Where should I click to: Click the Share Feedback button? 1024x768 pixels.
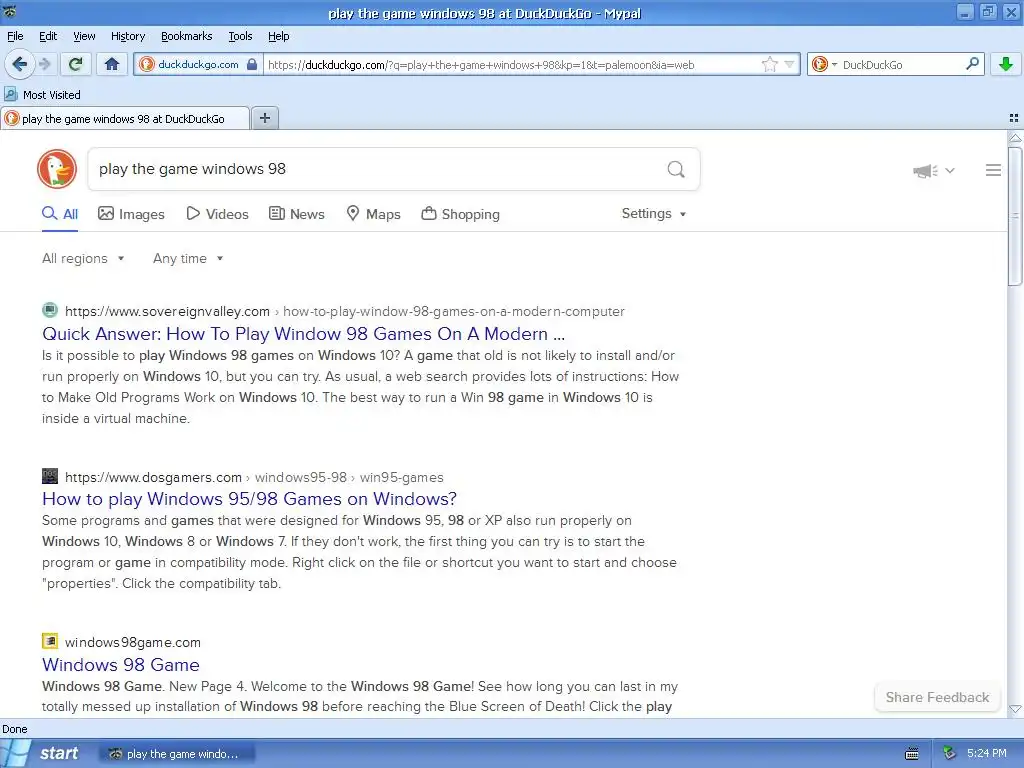pyautogui.click(x=937, y=697)
